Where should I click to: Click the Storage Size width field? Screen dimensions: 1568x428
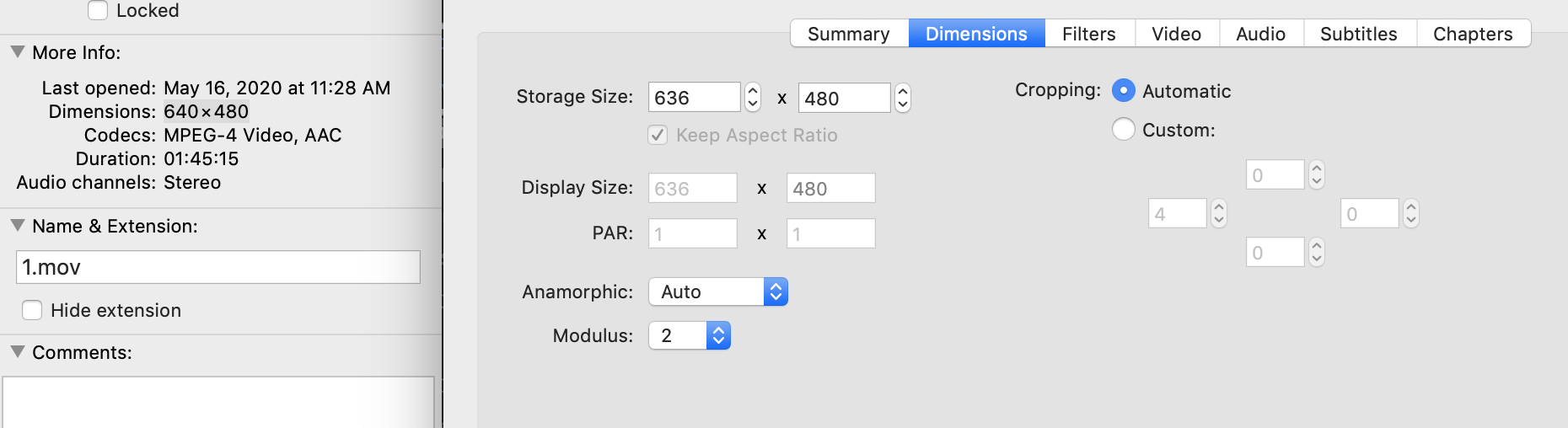[694, 98]
